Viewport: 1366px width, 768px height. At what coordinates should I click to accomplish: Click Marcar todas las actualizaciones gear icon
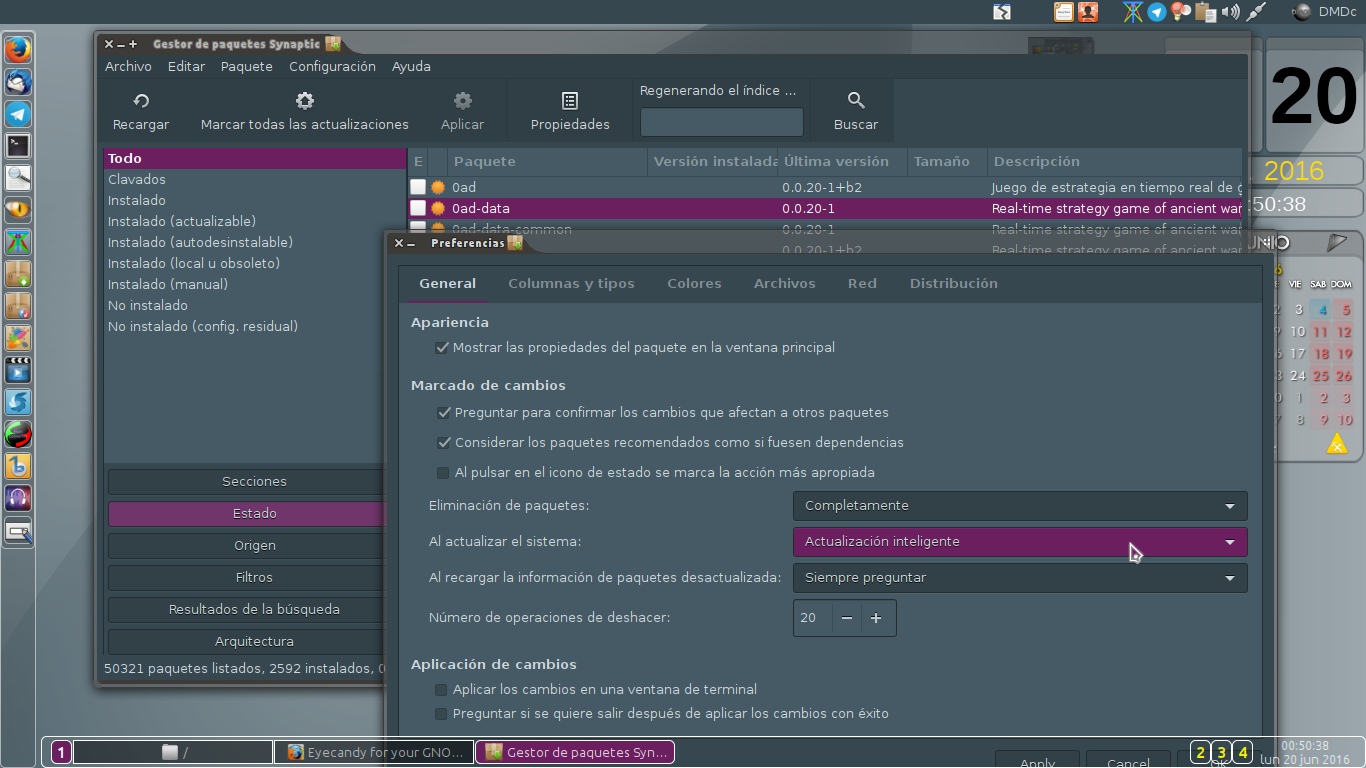tap(305, 101)
